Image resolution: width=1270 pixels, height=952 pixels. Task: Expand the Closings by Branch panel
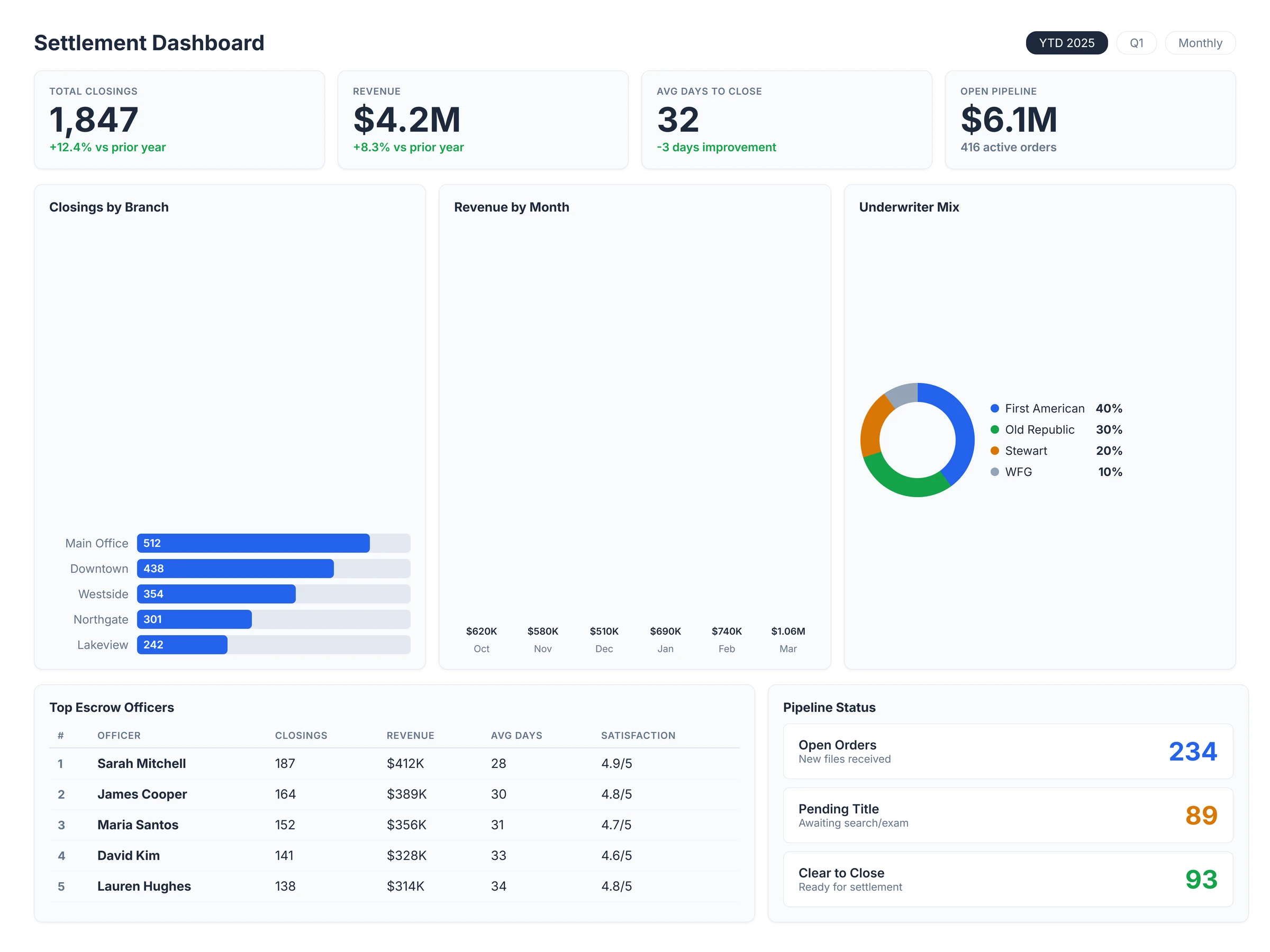coord(109,207)
